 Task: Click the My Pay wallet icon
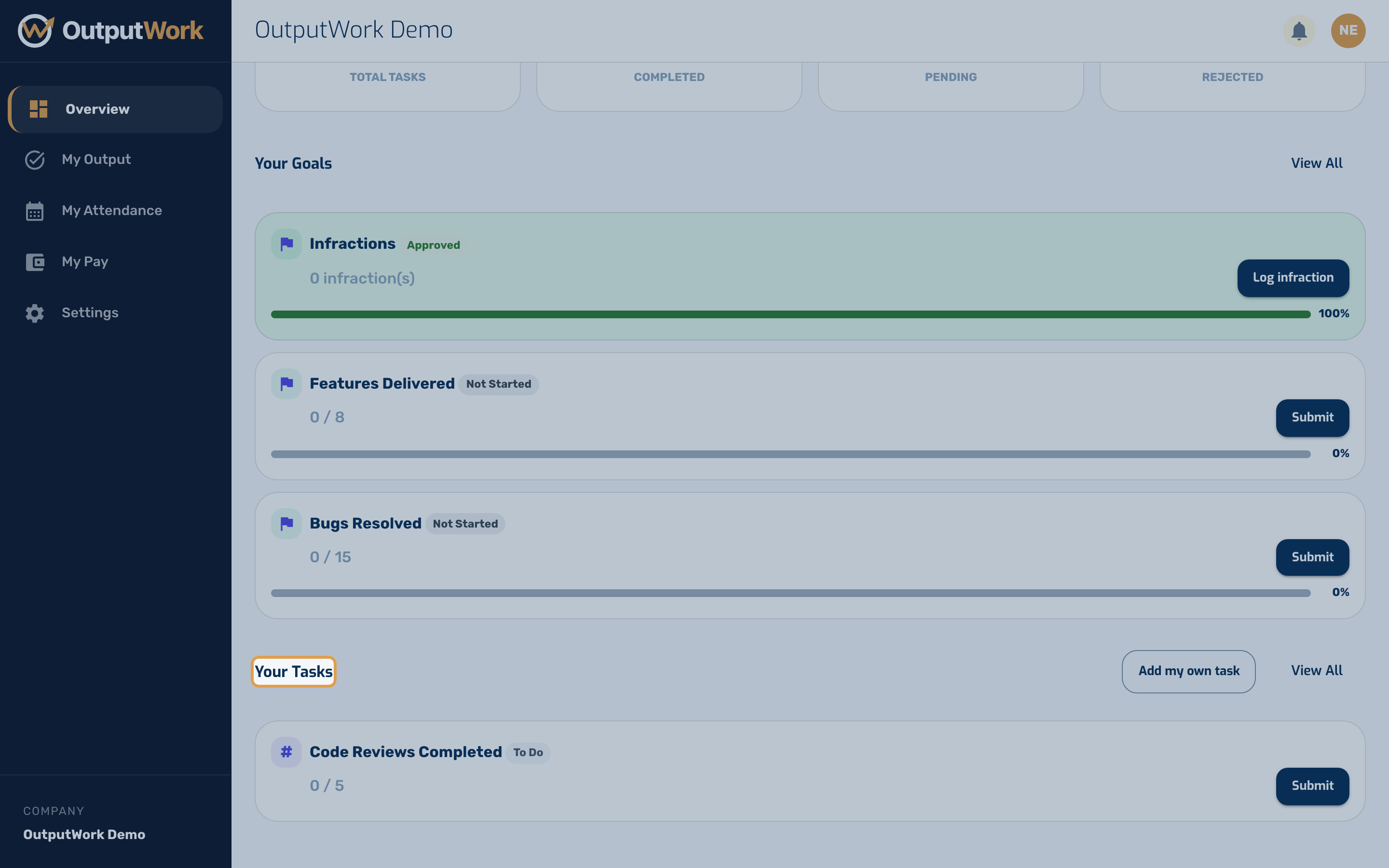click(35, 262)
